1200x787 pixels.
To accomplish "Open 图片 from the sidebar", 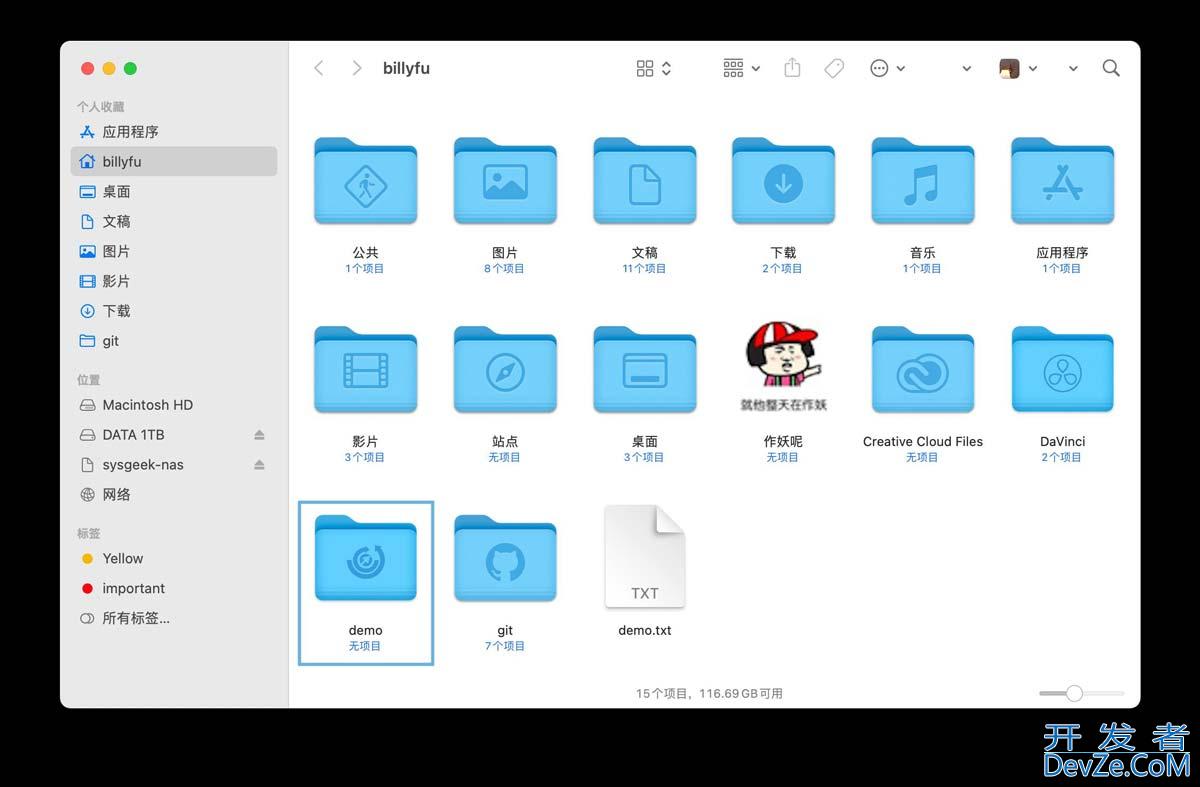I will [174, 252].
